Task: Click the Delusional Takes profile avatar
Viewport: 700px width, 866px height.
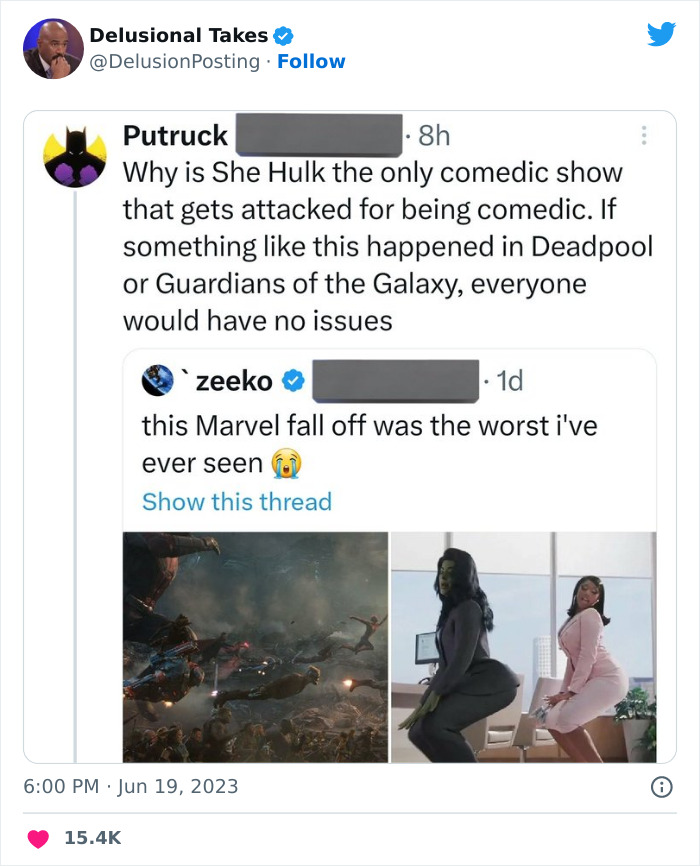Action: 52,48
